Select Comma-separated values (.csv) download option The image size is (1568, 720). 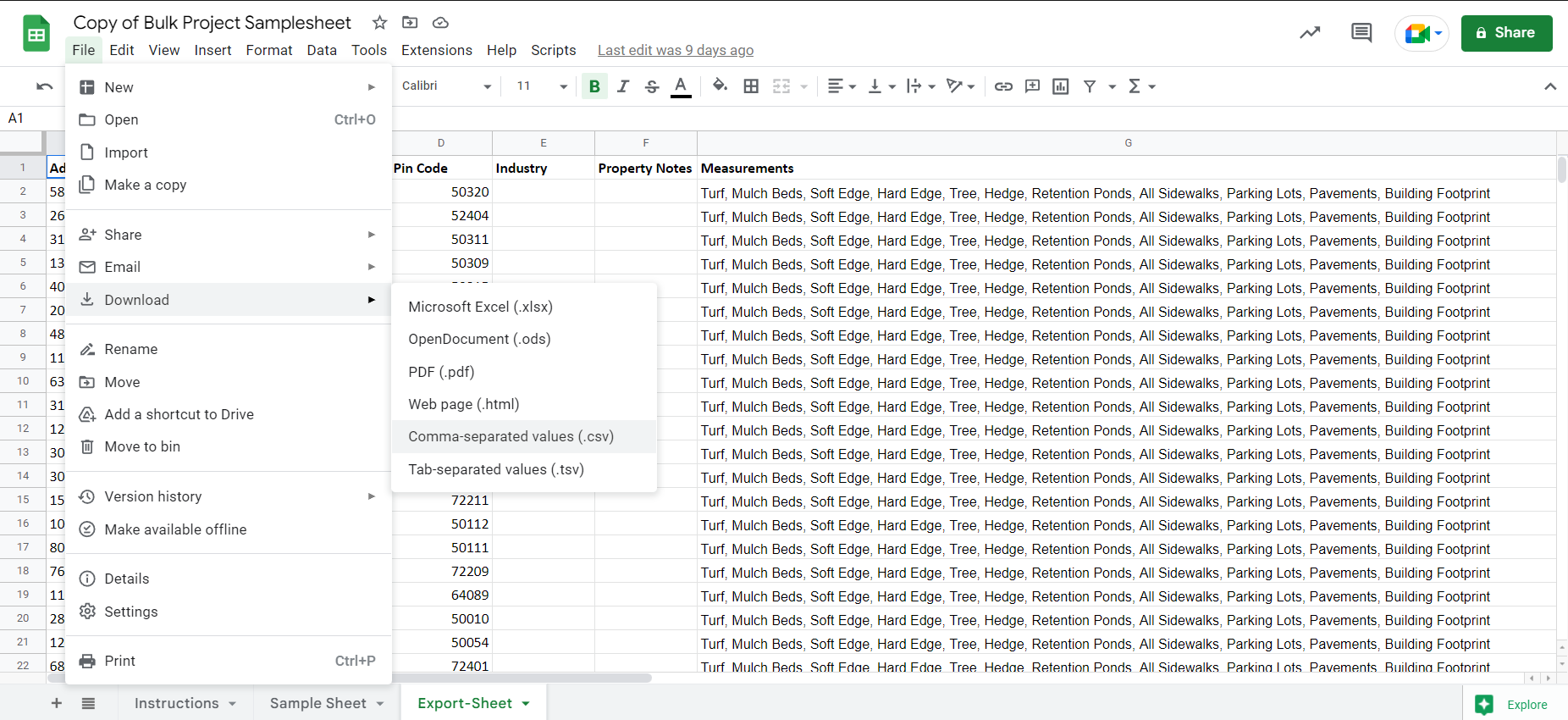tap(511, 436)
